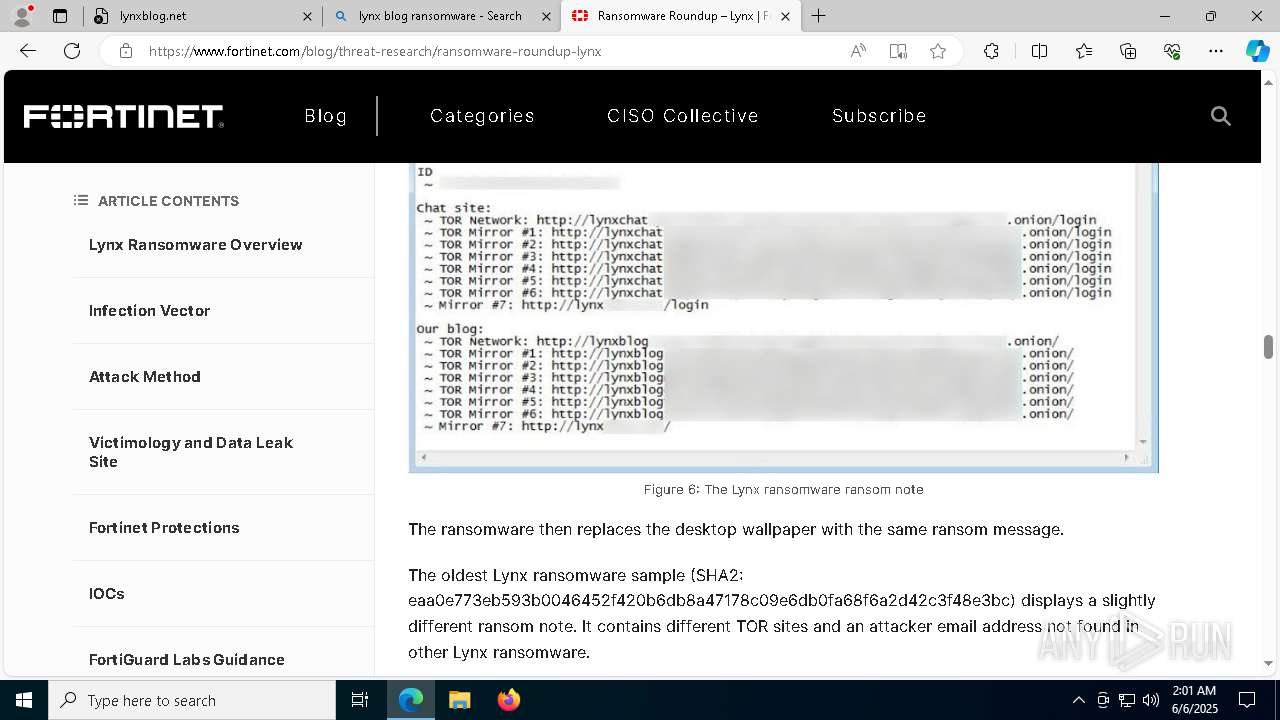Click the Figure 6 caption text
The height and width of the screenshot is (720, 1280).
tap(784, 490)
